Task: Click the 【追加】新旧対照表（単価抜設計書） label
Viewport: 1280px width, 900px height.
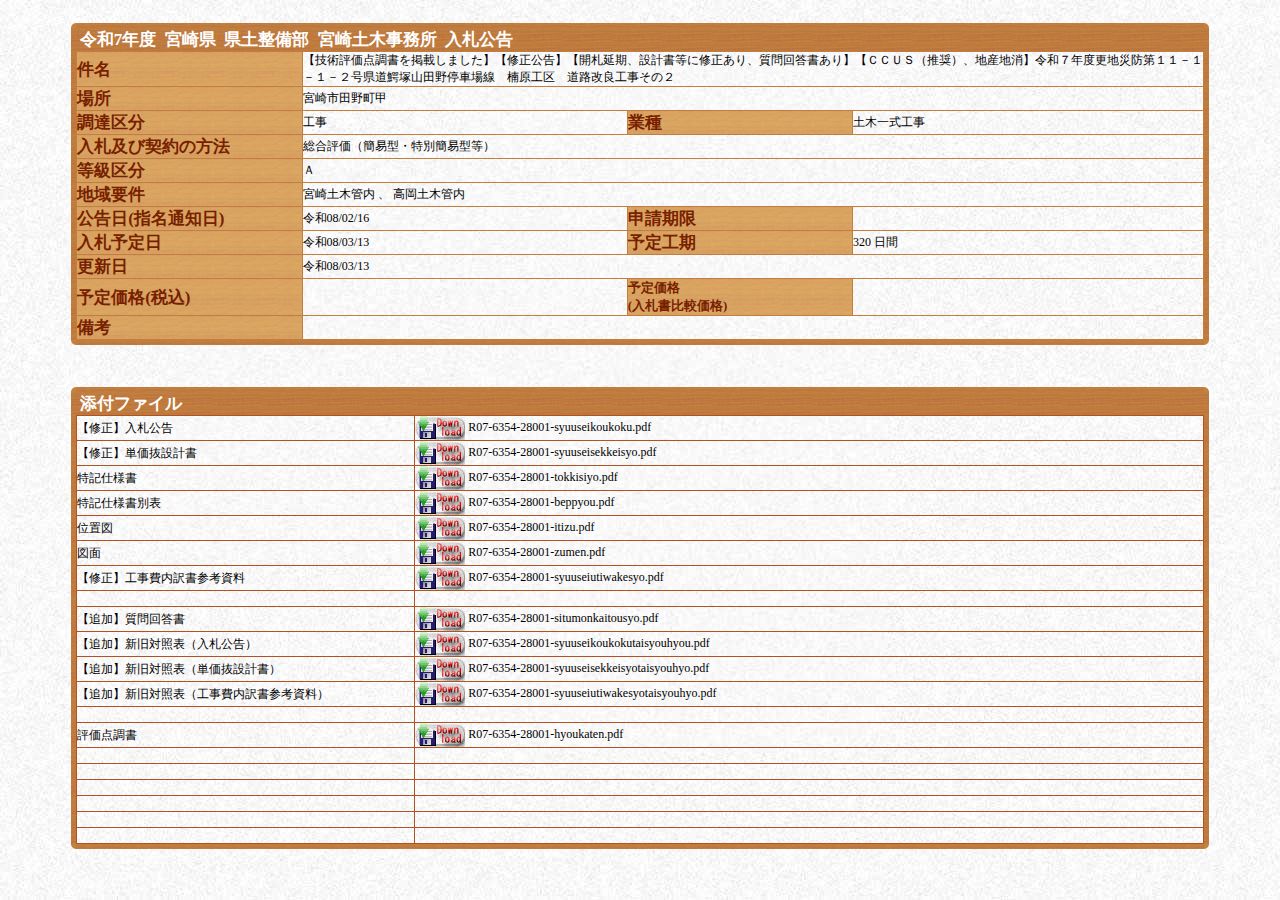Action: click(179, 669)
